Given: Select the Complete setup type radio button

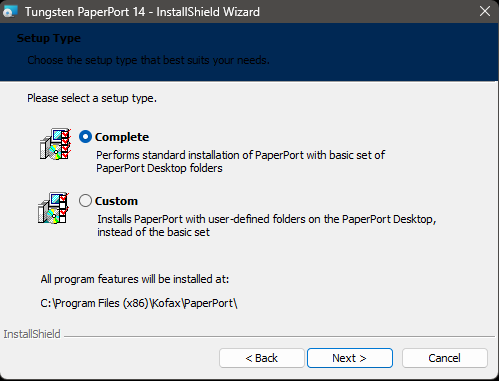Looking at the screenshot, I should point(85,137).
